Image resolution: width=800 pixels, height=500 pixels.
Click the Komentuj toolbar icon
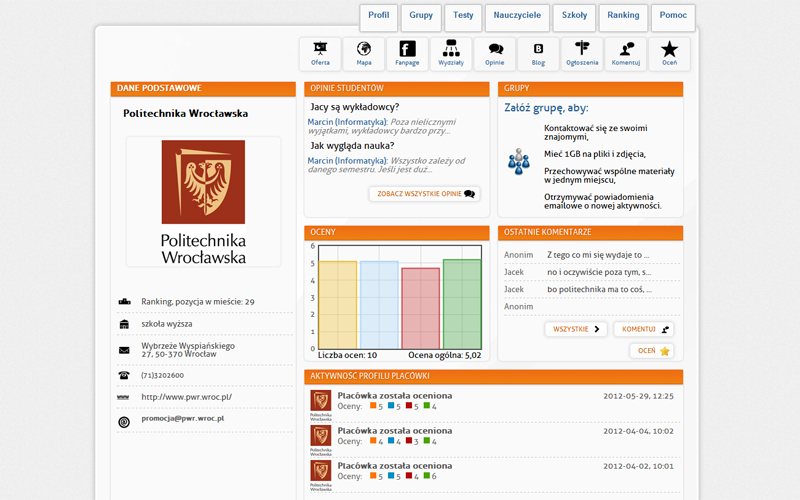626,54
